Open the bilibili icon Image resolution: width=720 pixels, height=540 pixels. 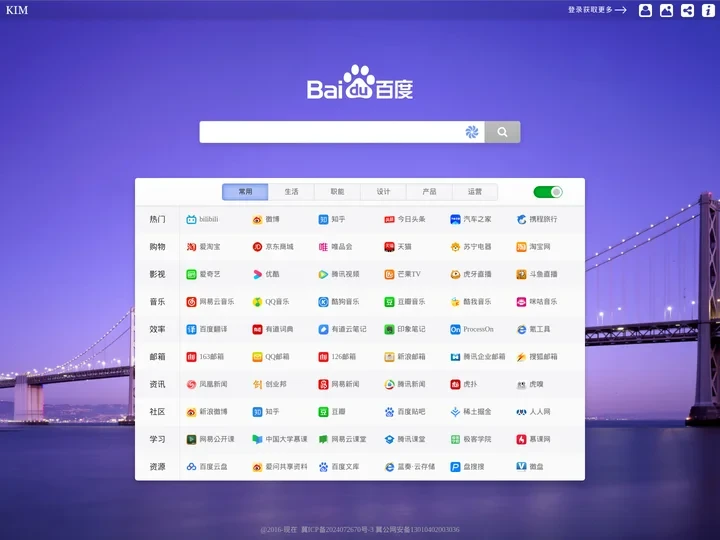pos(191,219)
